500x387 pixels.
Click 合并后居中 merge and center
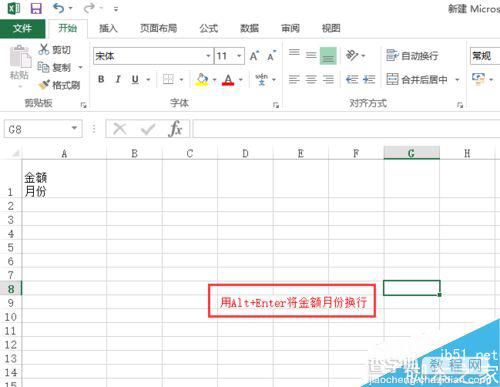(x=417, y=79)
